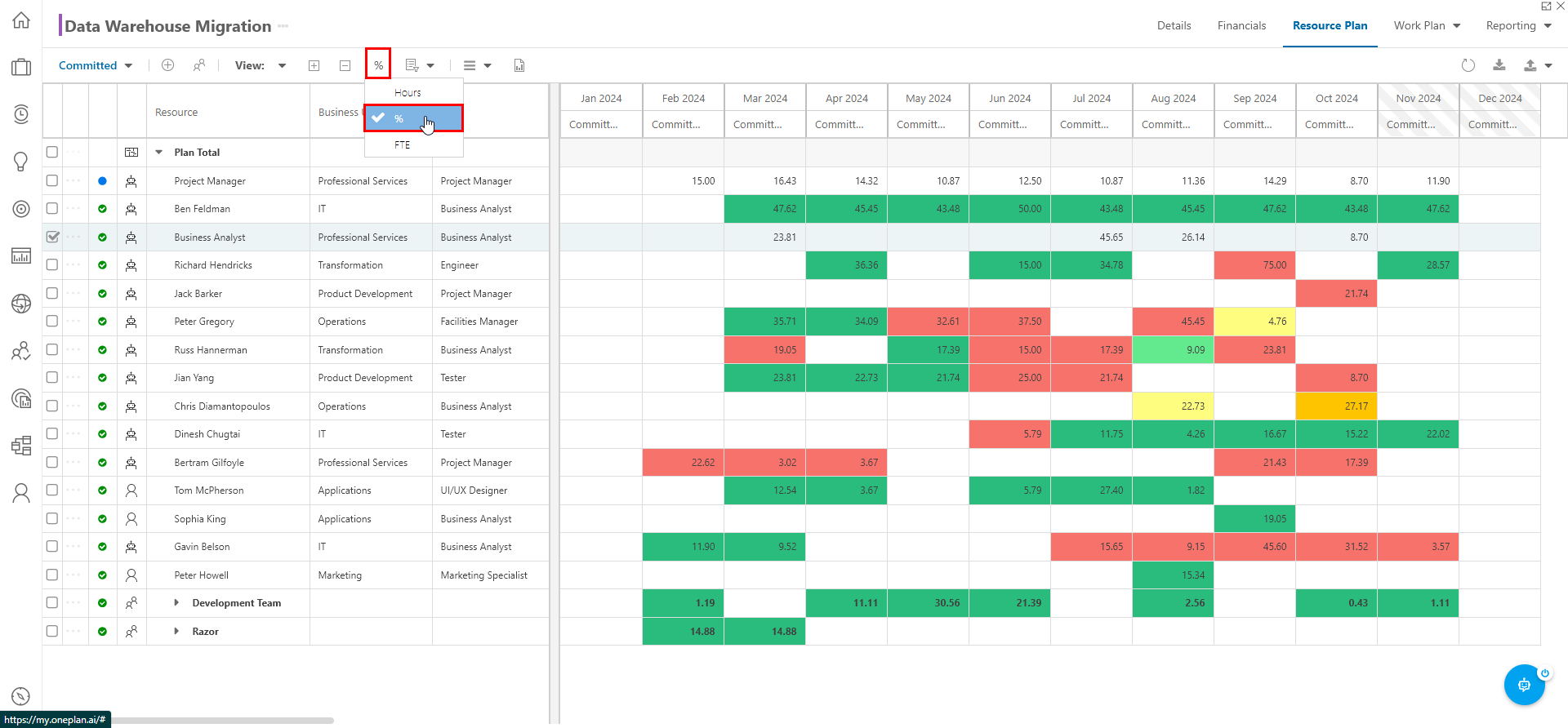
Task: Open the upload share dropdown
Action: [1538, 65]
